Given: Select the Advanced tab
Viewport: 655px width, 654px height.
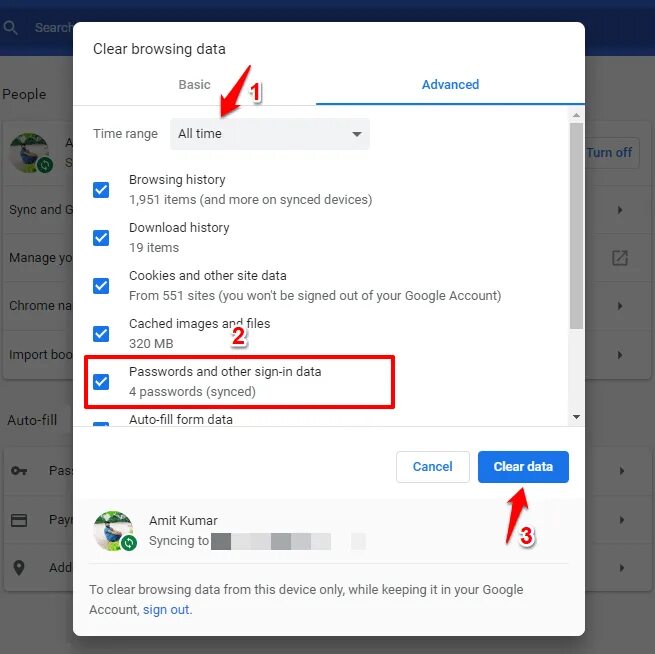Looking at the screenshot, I should (450, 84).
